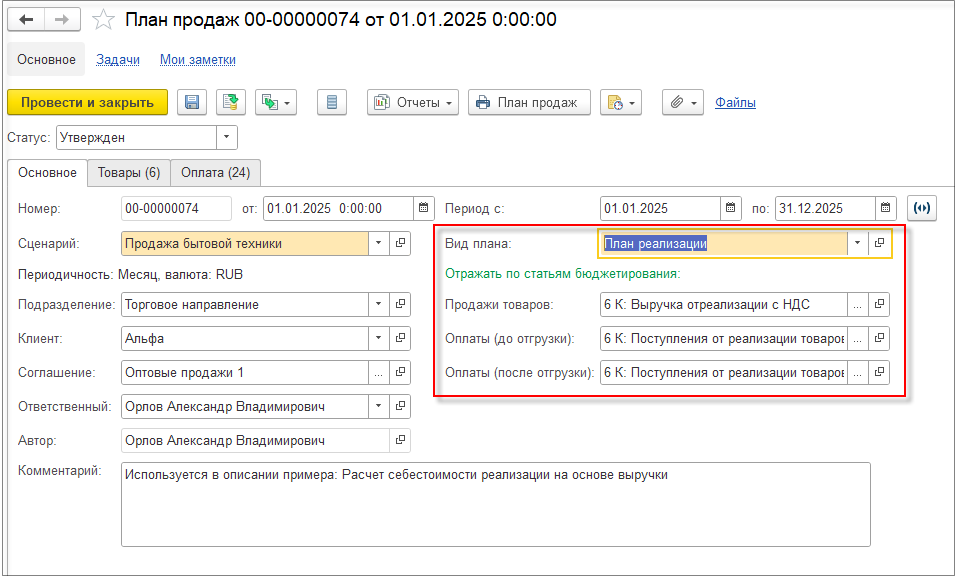Open calendar for period end date
Image resolution: width=955 pixels, height=576 pixels.
pos(886,208)
